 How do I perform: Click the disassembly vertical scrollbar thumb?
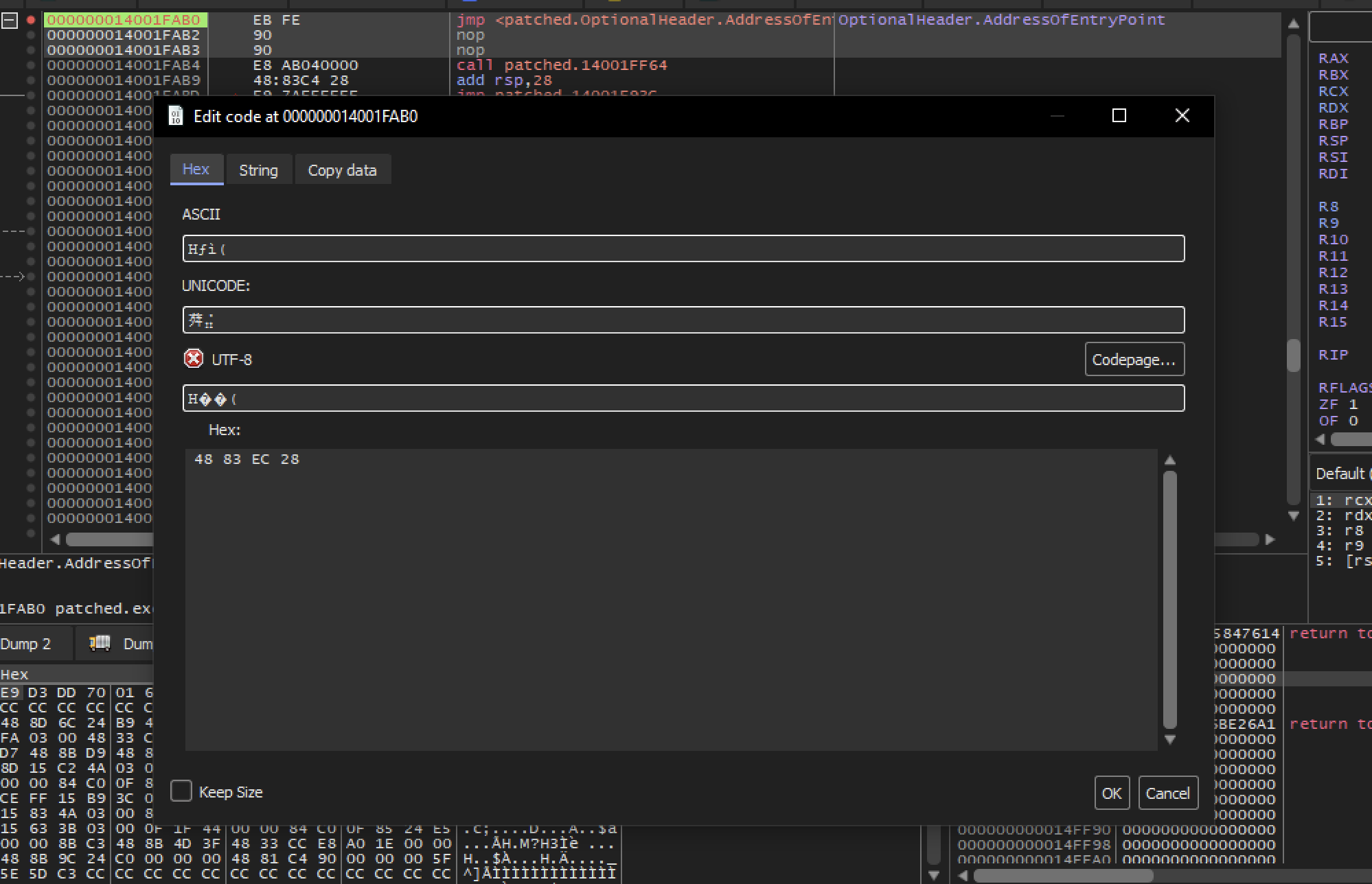pyautogui.click(x=1294, y=355)
